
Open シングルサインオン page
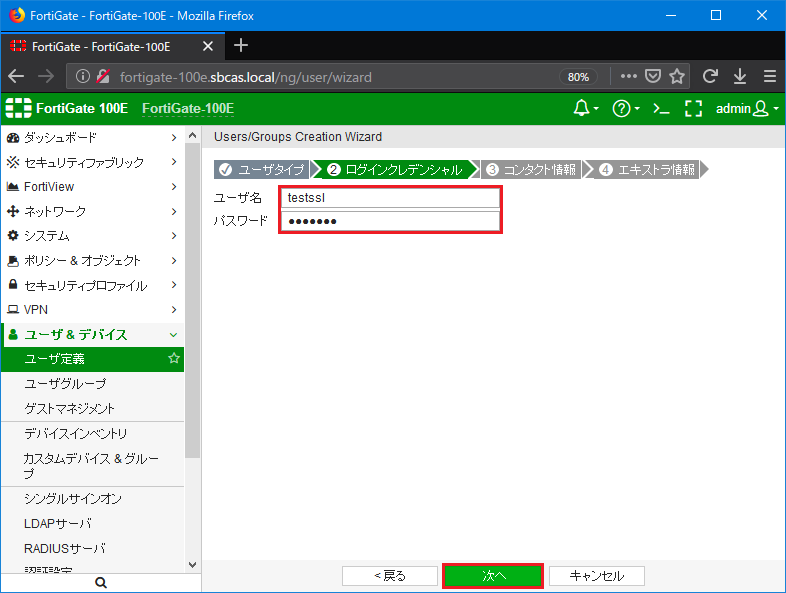(x=92, y=499)
